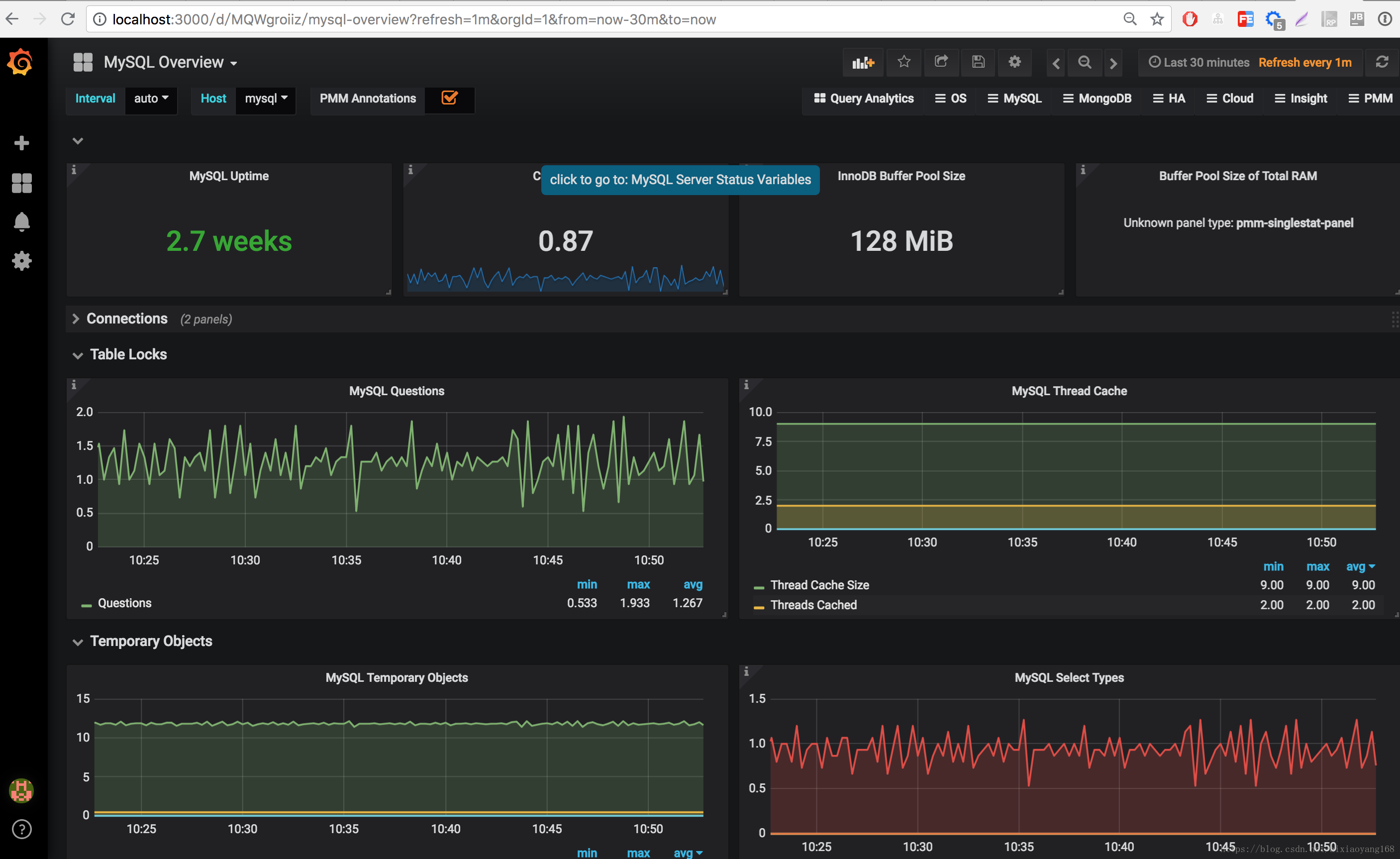The height and width of the screenshot is (859, 1400).
Task: Open the HA dashboards menu
Action: point(1169,99)
